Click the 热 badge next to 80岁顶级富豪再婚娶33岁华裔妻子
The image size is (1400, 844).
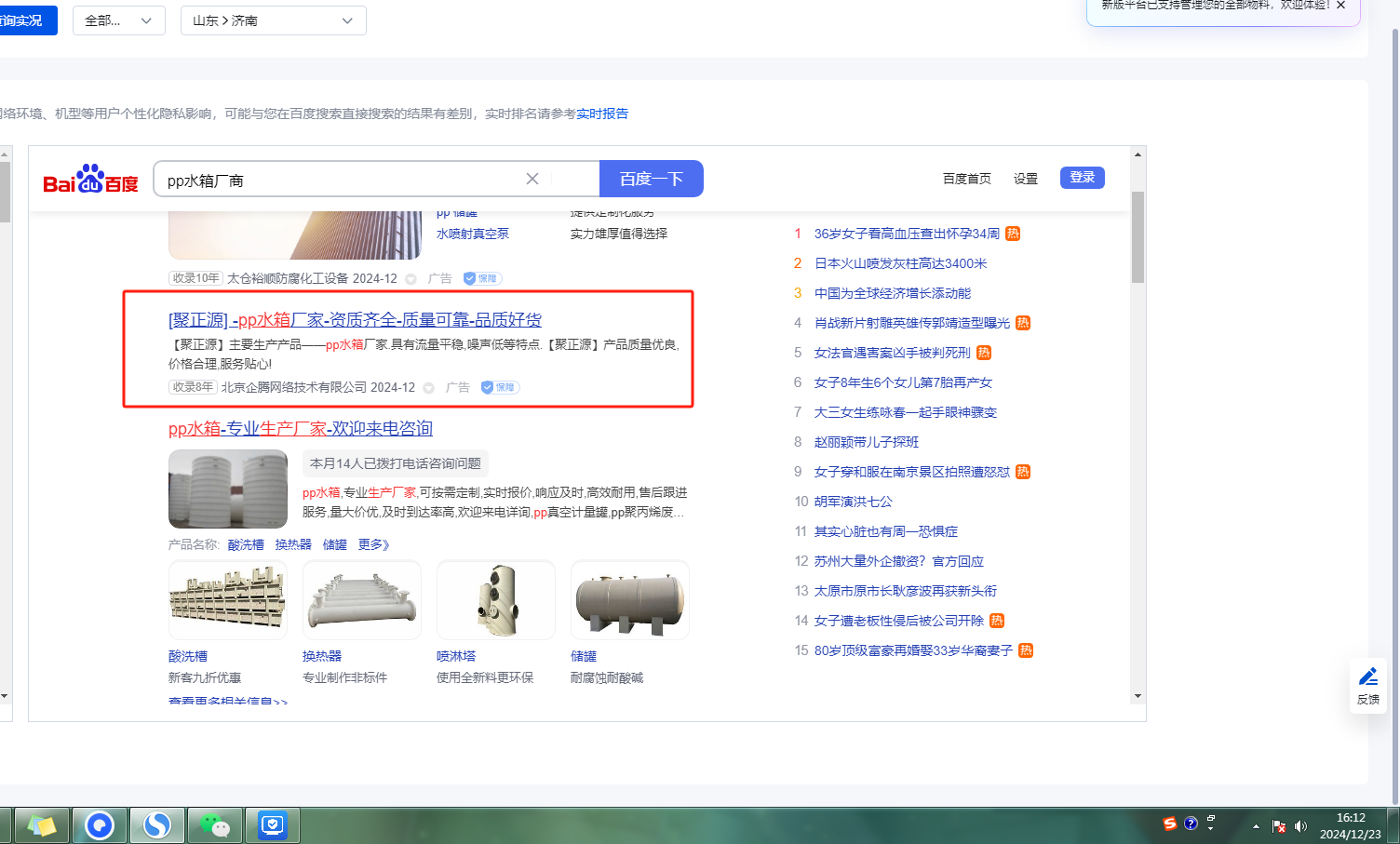[x=1026, y=650]
